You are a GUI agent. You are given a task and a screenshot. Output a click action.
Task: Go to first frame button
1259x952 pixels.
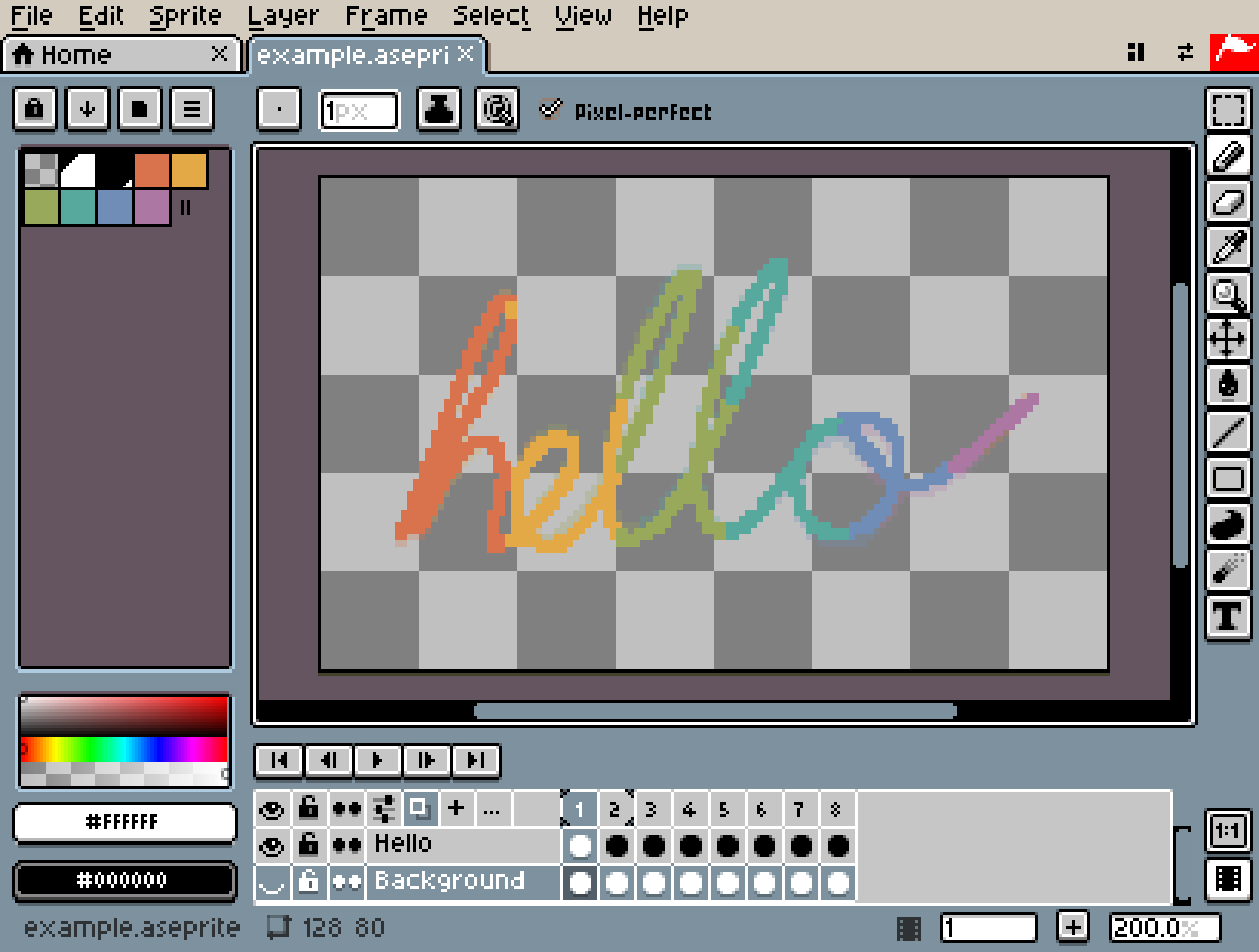pos(279,760)
